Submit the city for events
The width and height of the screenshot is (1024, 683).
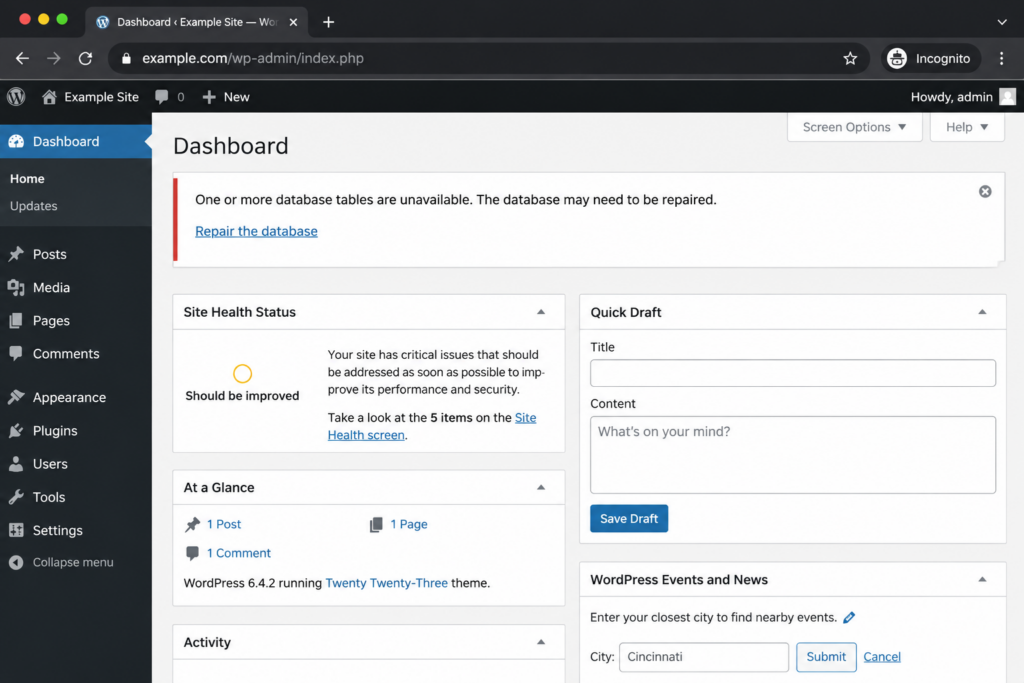826,657
